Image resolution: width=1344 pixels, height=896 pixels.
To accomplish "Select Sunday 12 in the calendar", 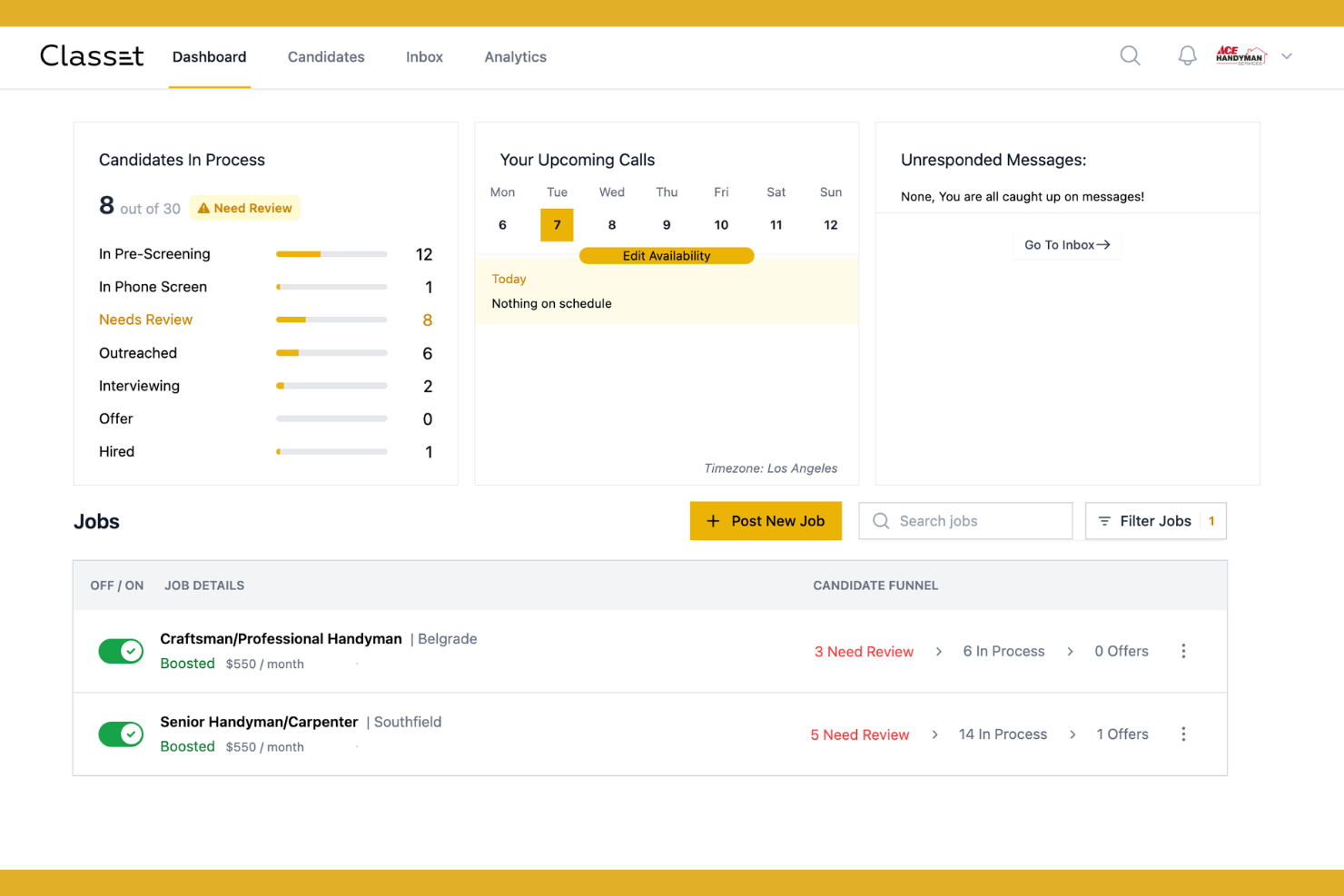I will point(831,225).
